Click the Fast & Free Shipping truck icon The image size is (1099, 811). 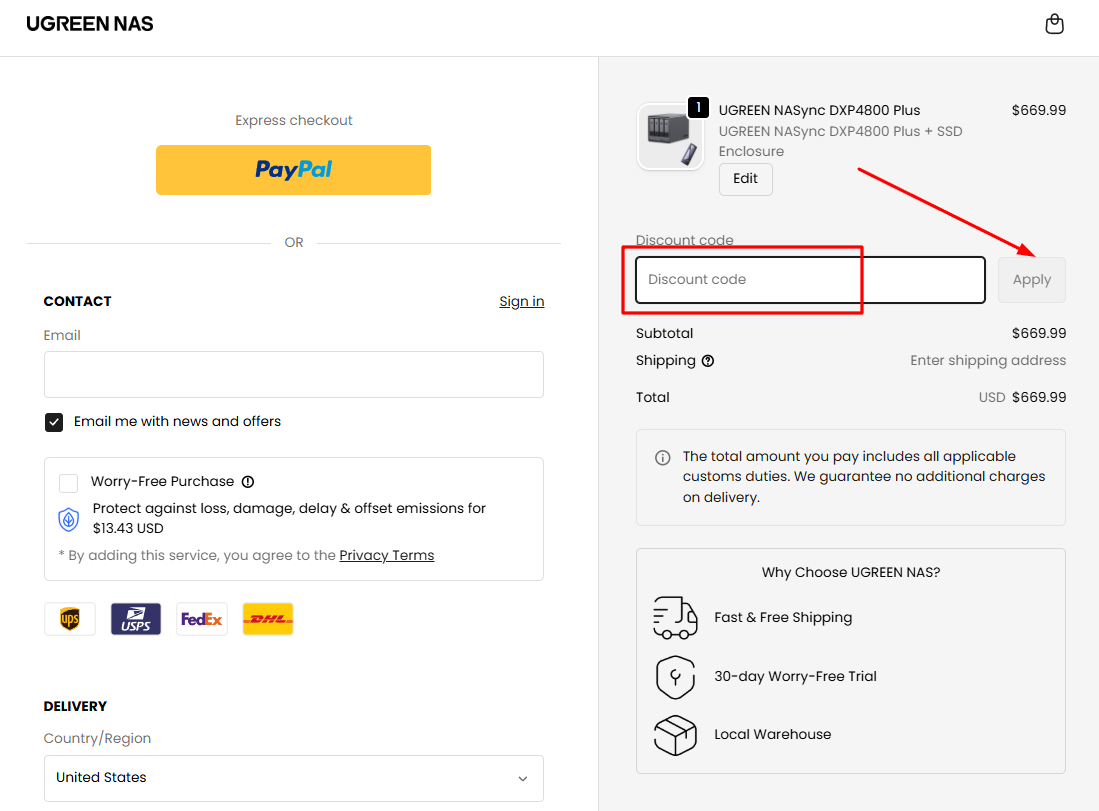tap(675, 618)
